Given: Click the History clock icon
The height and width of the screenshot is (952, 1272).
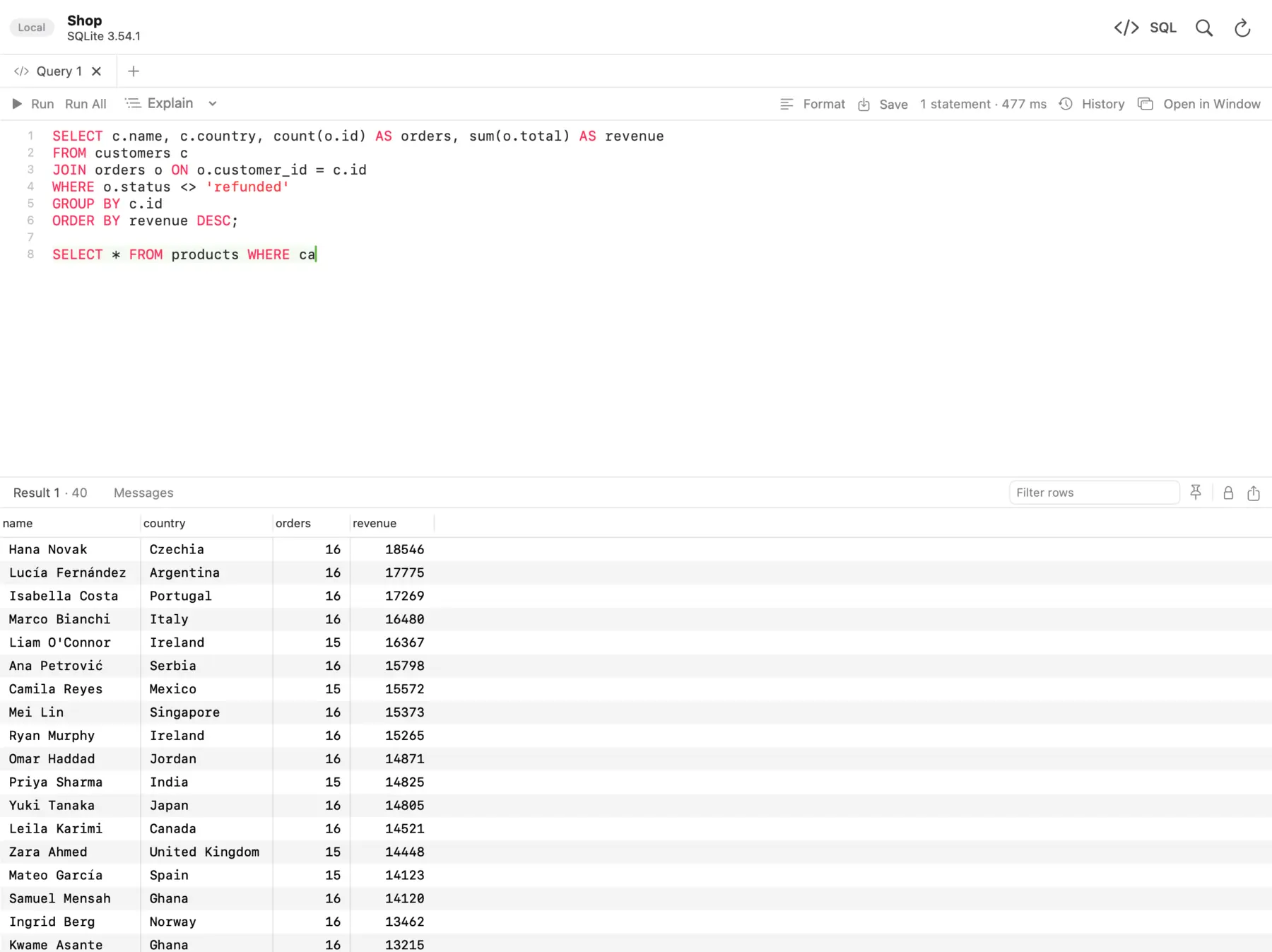Looking at the screenshot, I should click(x=1066, y=104).
